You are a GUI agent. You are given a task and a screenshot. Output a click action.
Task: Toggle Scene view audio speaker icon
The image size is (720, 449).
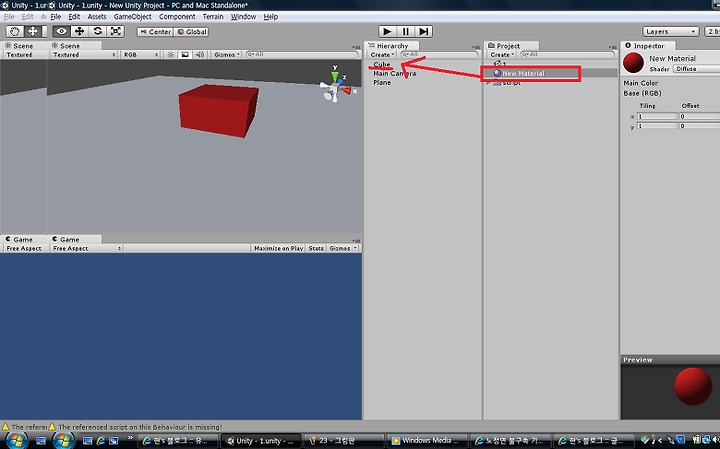point(200,55)
